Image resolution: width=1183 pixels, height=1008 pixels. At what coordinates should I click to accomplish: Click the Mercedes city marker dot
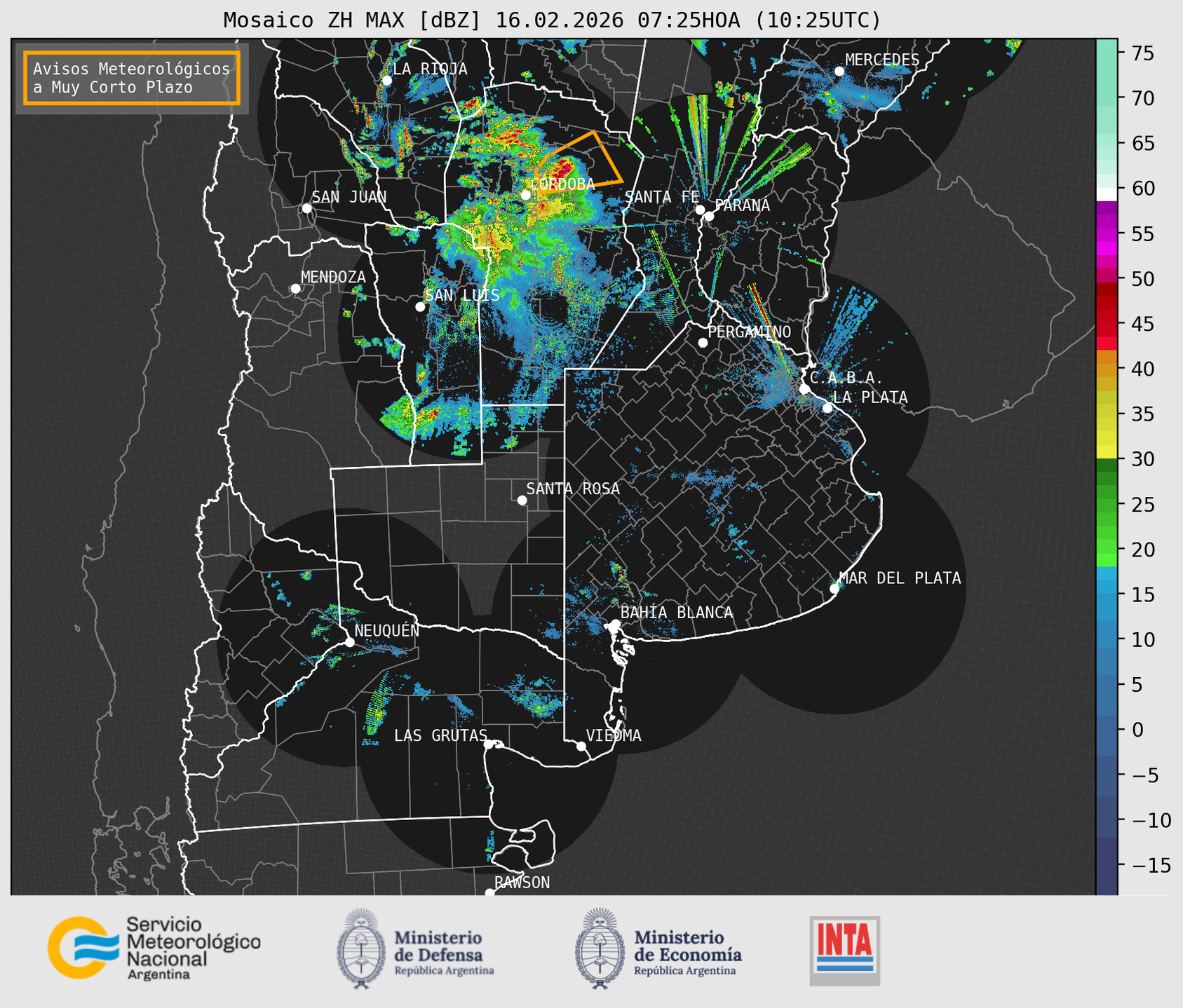pyautogui.click(x=839, y=71)
